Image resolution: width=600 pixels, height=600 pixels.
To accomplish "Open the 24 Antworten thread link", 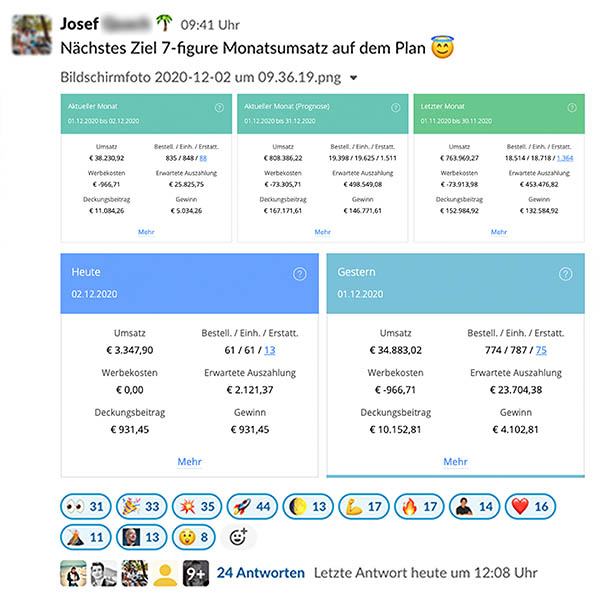I will point(261,573).
